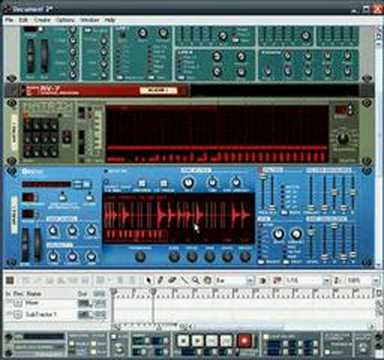Click the Dr.Rex pitch bend wheel
The image size is (384, 360).
25,245
